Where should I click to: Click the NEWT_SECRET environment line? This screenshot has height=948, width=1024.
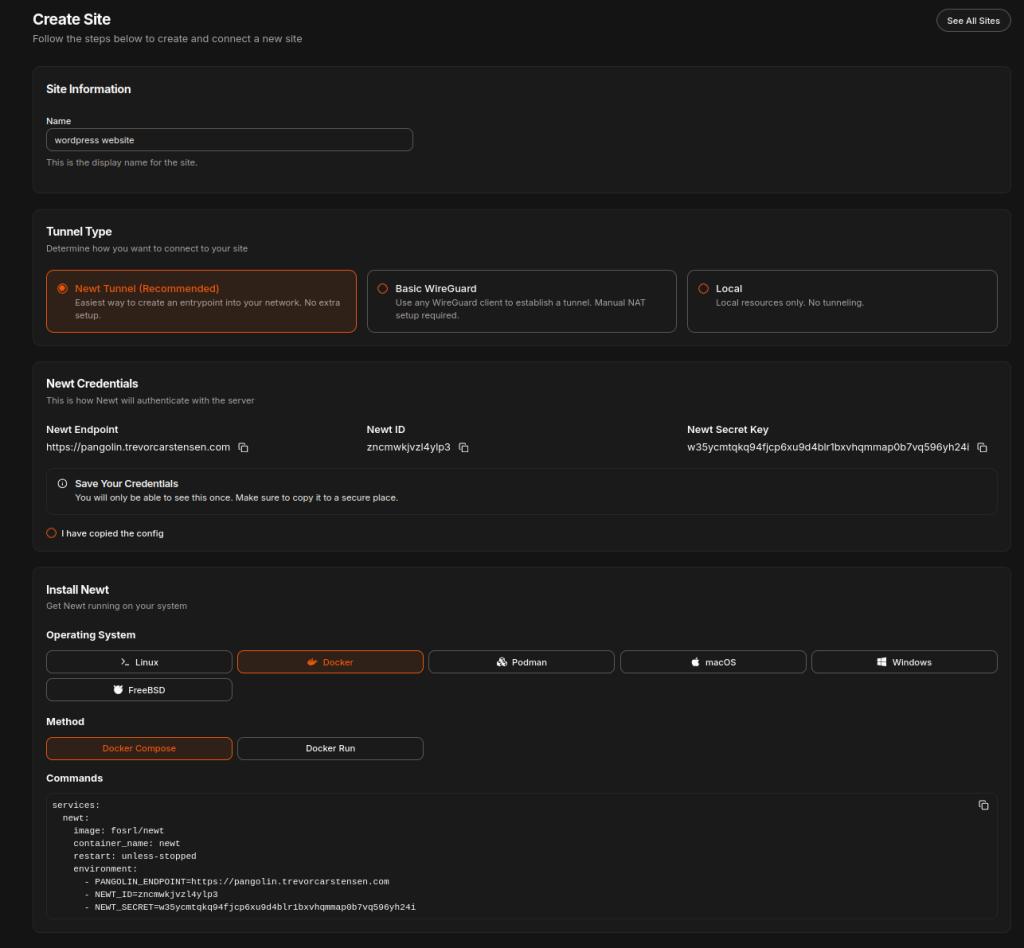pyautogui.click(x=249, y=907)
